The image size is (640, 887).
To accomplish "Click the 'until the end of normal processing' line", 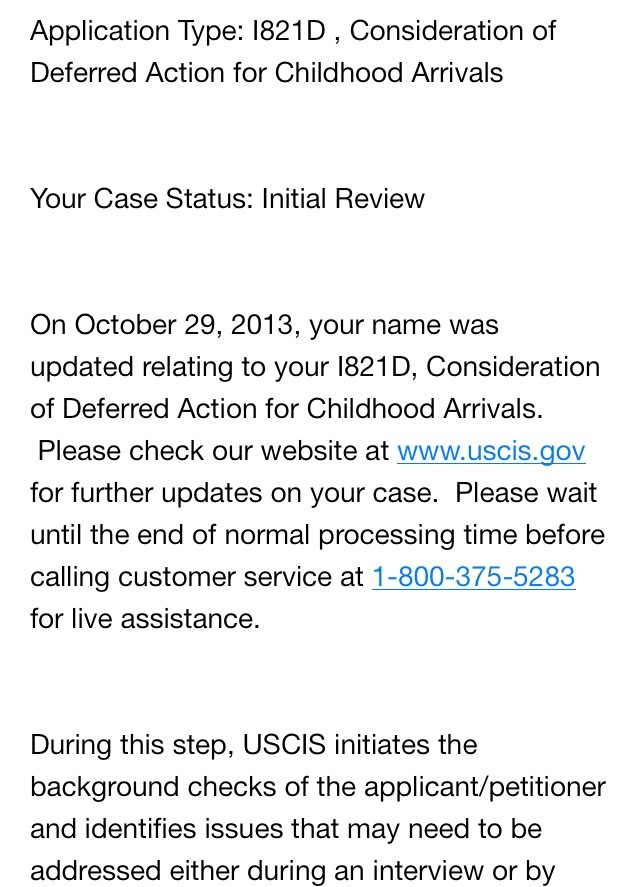I will coord(317,535).
